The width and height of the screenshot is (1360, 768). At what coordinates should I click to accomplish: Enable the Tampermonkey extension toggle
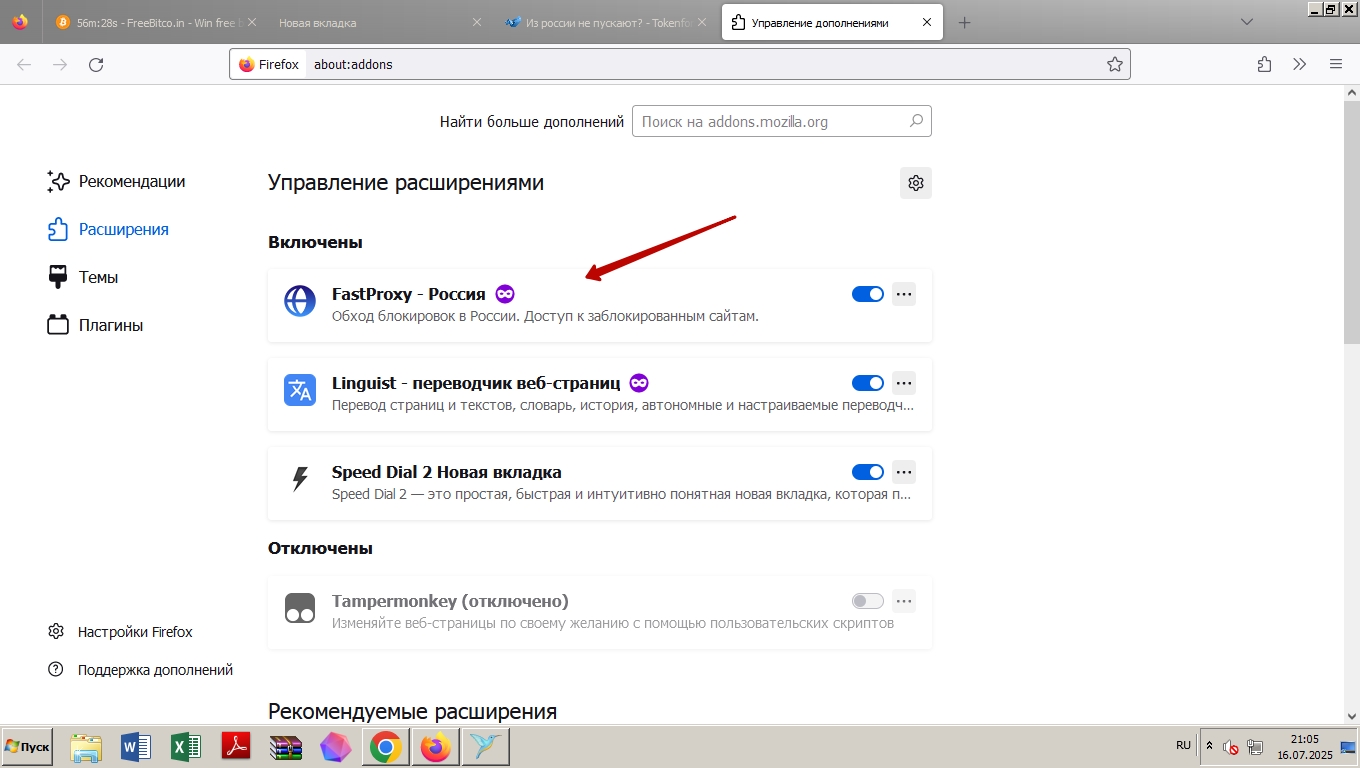(867, 601)
